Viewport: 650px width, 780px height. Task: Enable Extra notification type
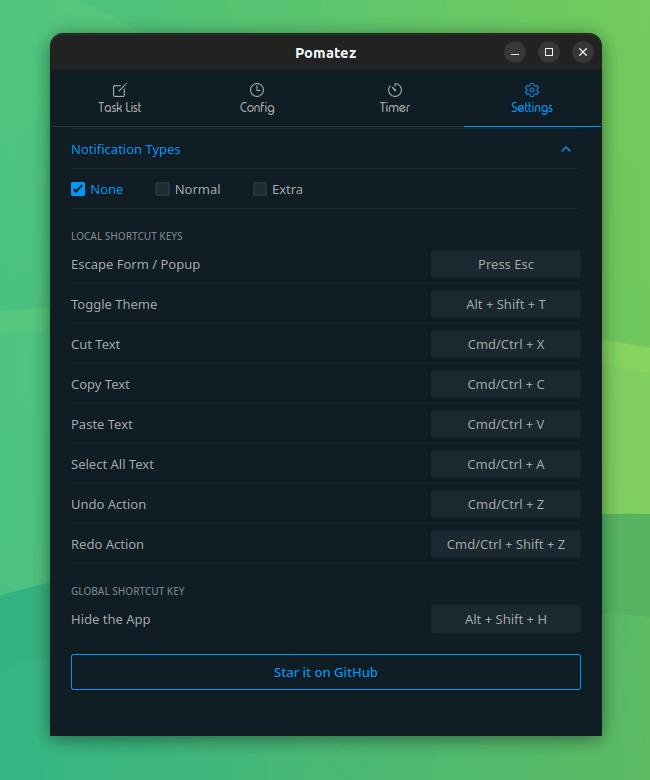point(260,189)
